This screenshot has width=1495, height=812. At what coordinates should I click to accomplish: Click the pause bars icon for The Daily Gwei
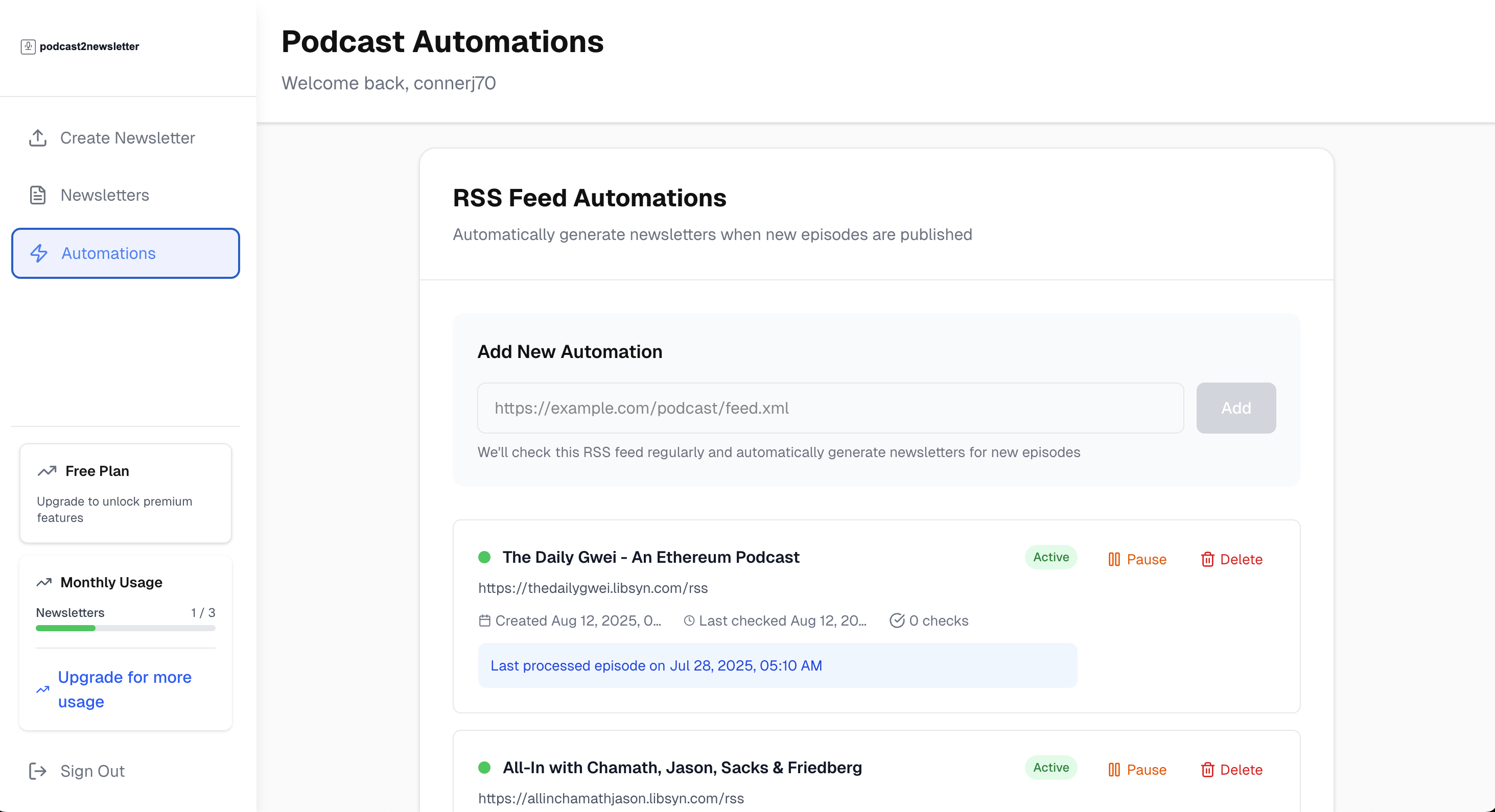pos(1114,560)
